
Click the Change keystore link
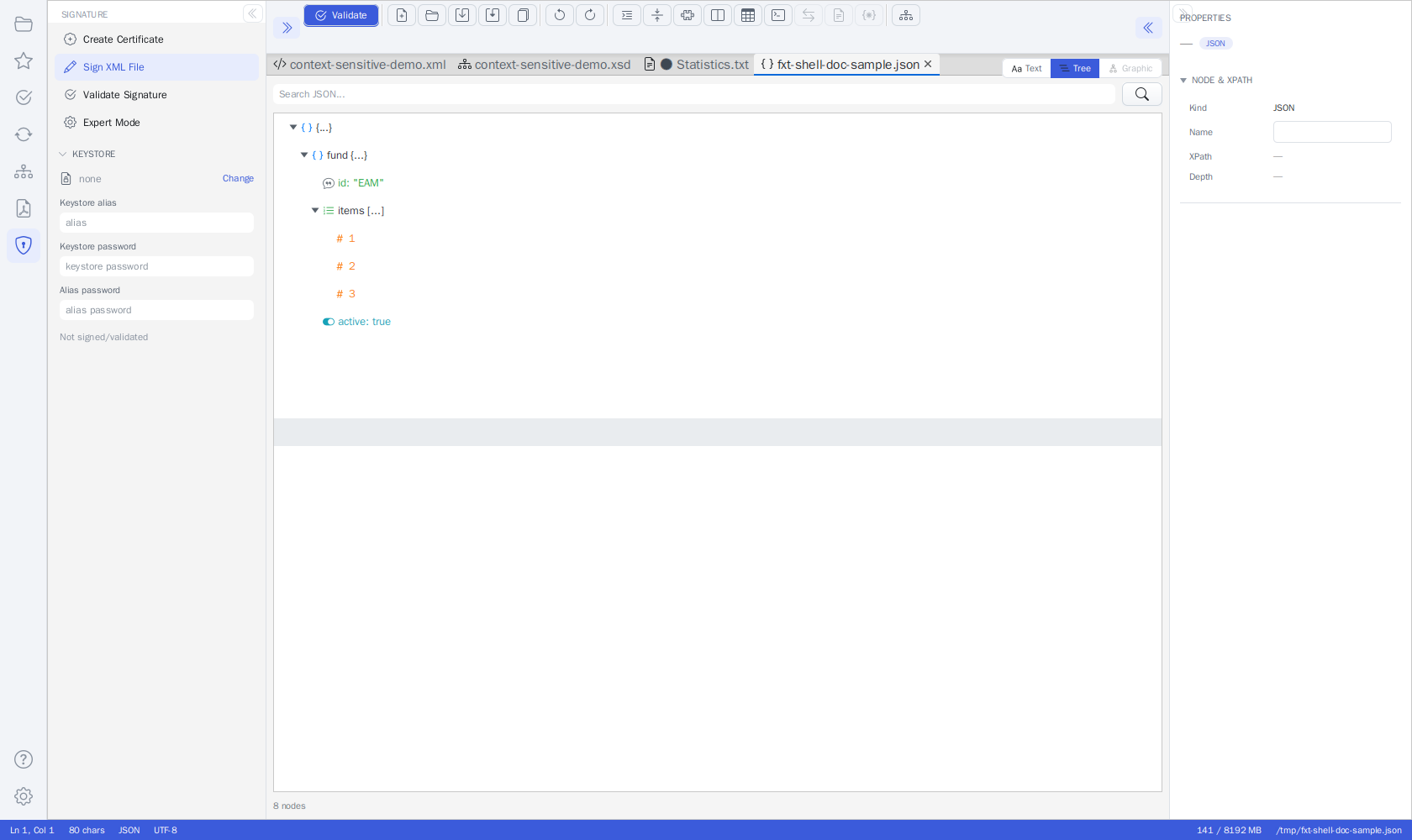(238, 179)
